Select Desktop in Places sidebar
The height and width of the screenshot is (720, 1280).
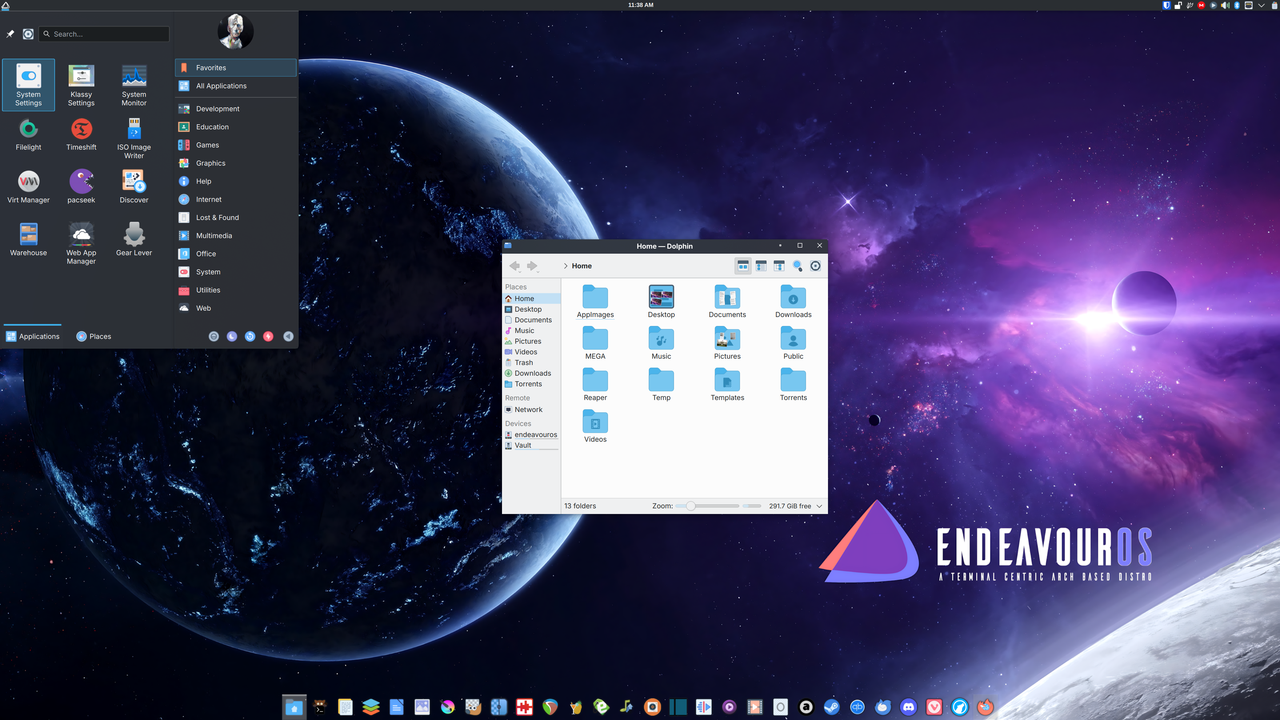531,309
